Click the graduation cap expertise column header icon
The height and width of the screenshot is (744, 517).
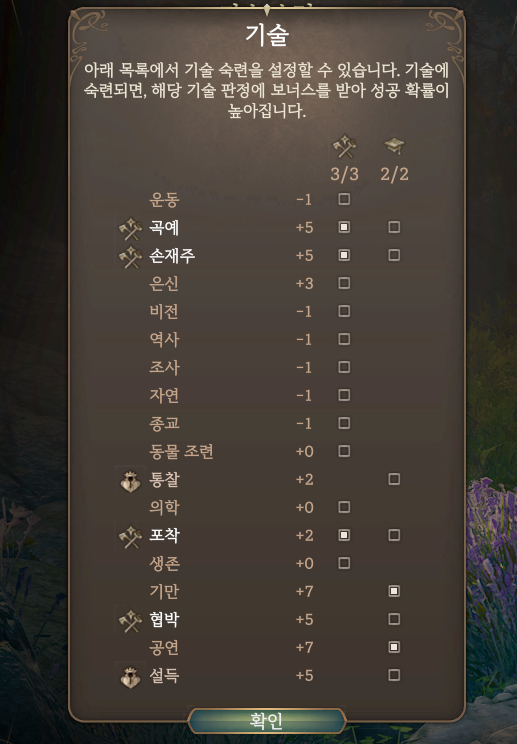pos(394,146)
